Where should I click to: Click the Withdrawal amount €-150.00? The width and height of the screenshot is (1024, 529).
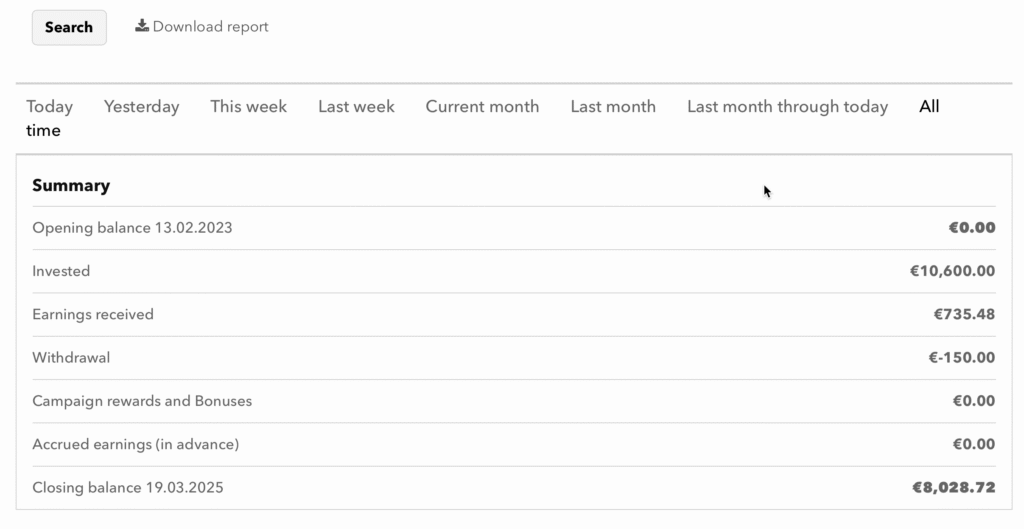point(961,358)
